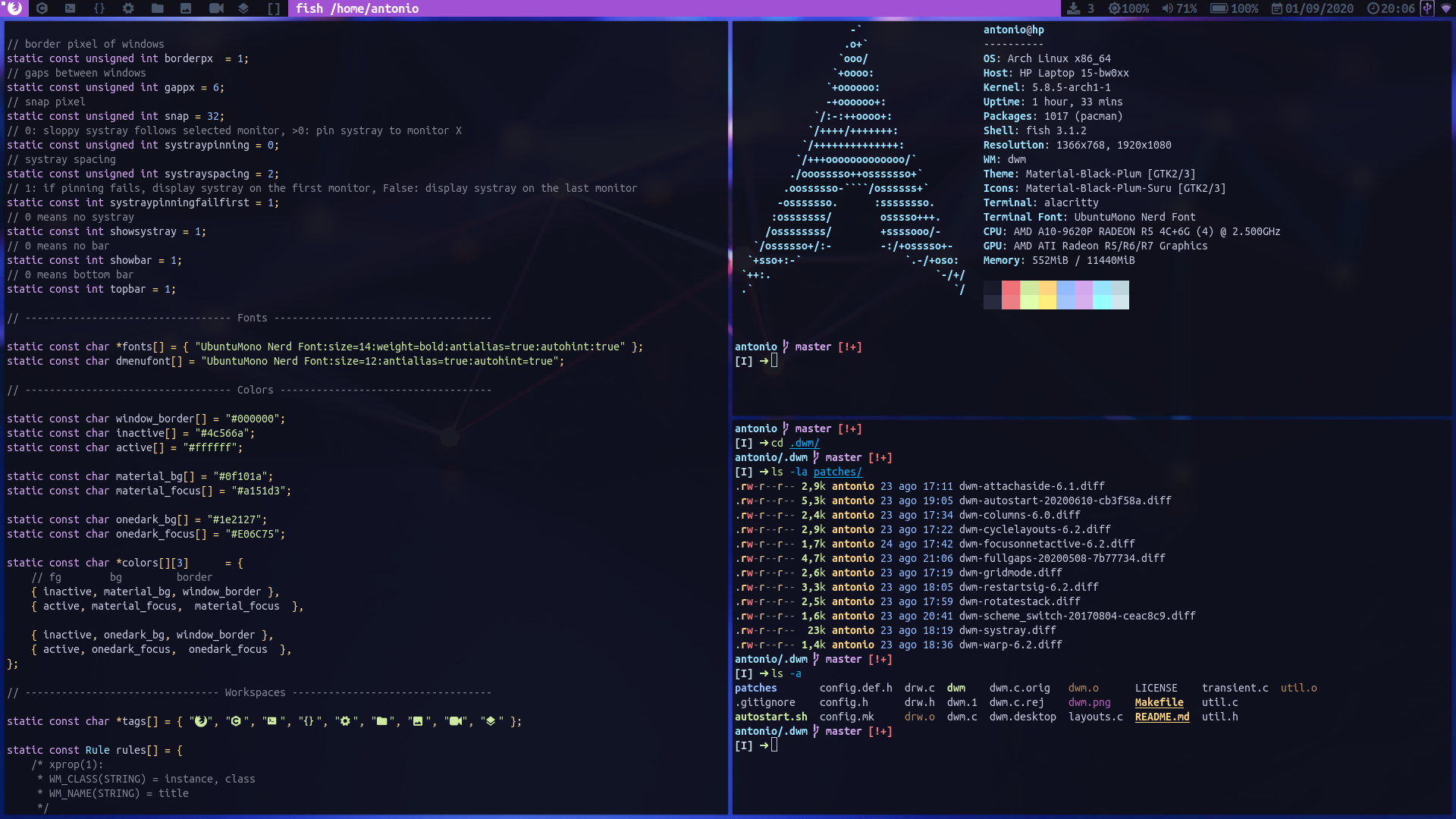Click the [] layout symbol in bar

[x=274, y=8]
